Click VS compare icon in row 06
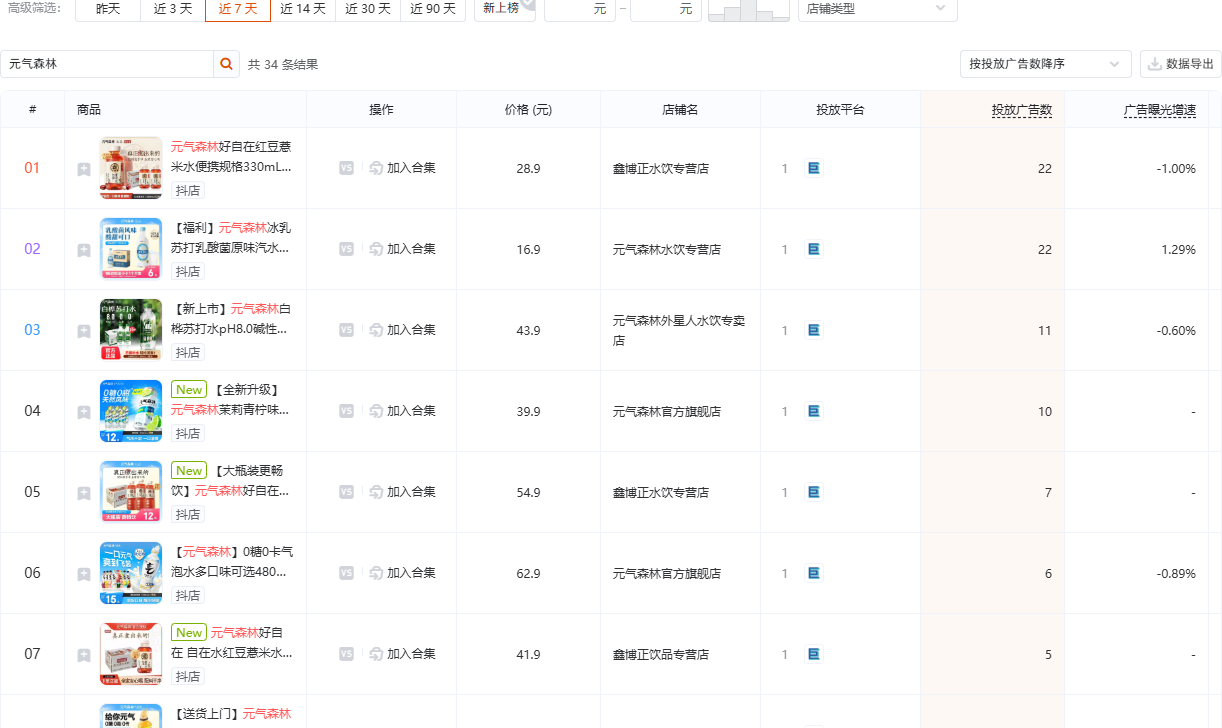Screen dimensions: 1222x728 (346, 573)
